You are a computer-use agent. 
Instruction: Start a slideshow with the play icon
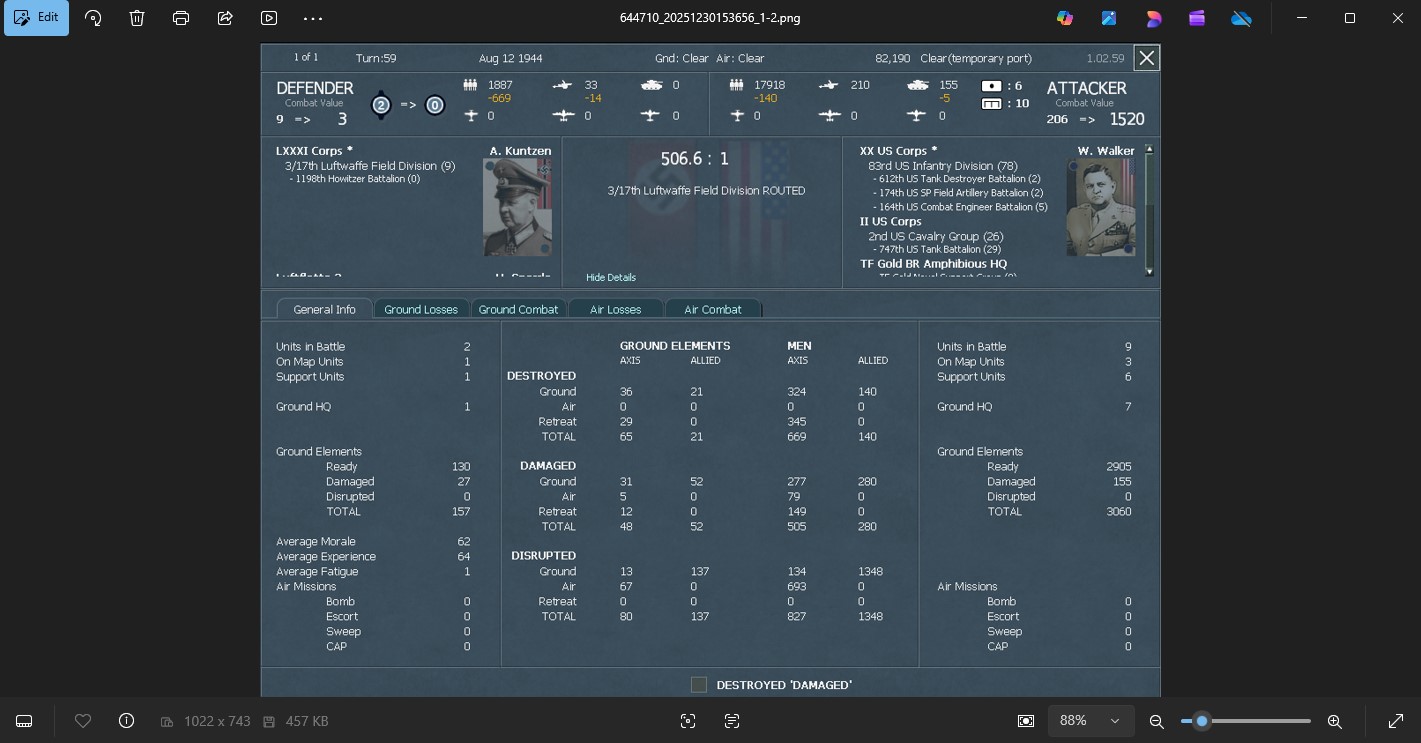point(268,18)
